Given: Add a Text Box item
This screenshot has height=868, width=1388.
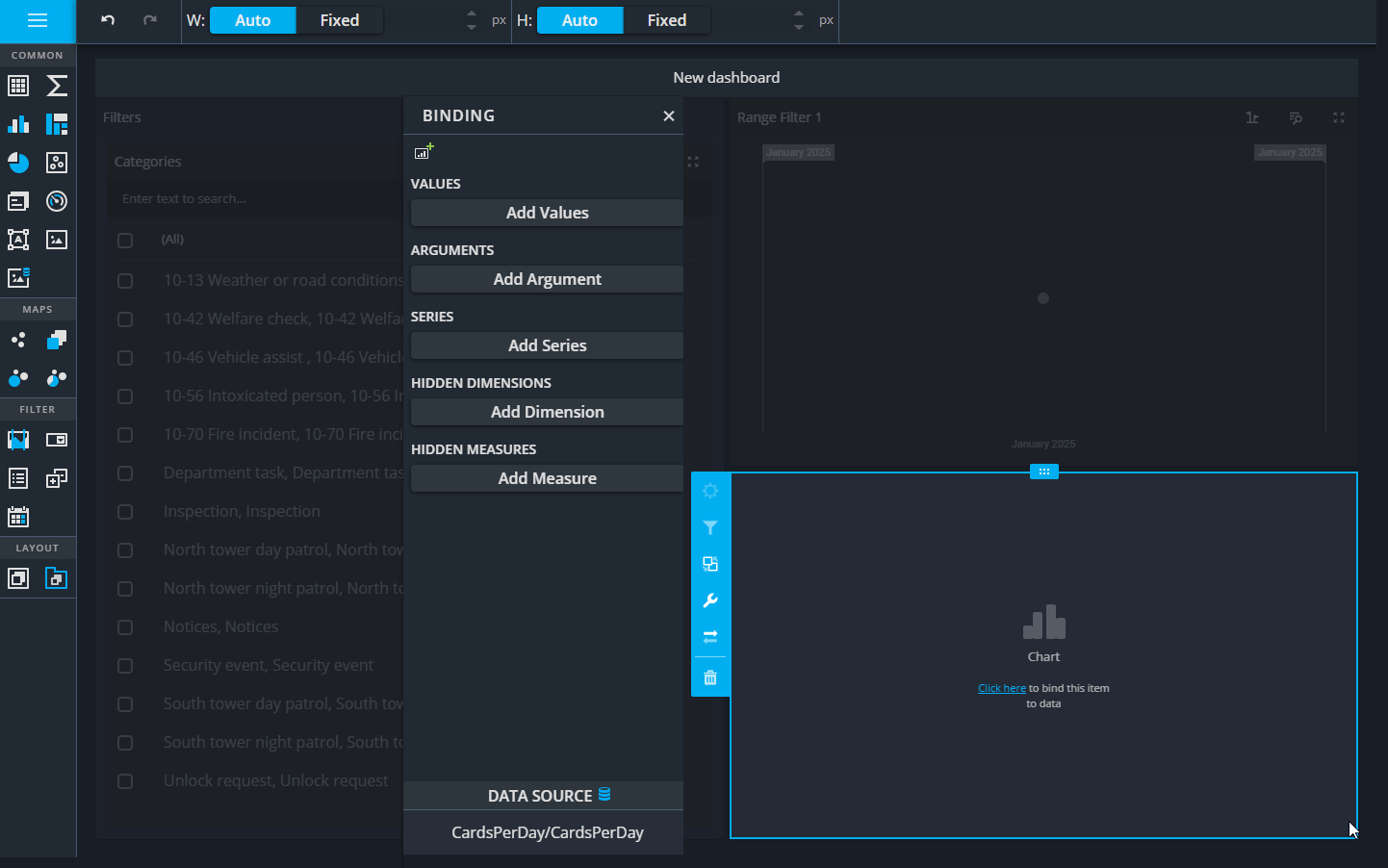Looking at the screenshot, I should [18, 240].
